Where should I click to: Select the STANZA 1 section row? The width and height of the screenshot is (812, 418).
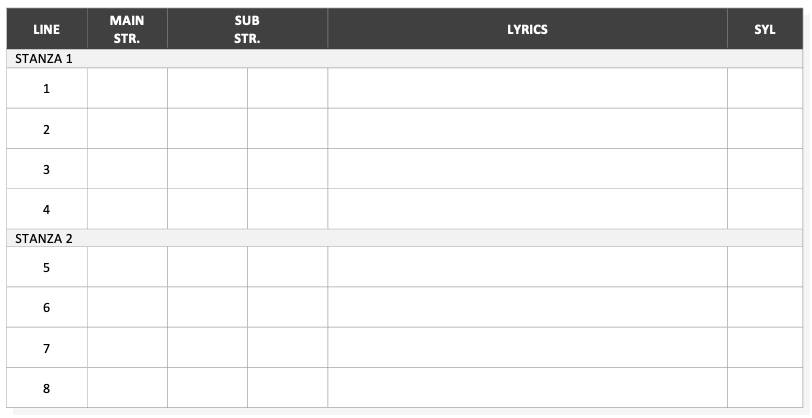coord(404,59)
